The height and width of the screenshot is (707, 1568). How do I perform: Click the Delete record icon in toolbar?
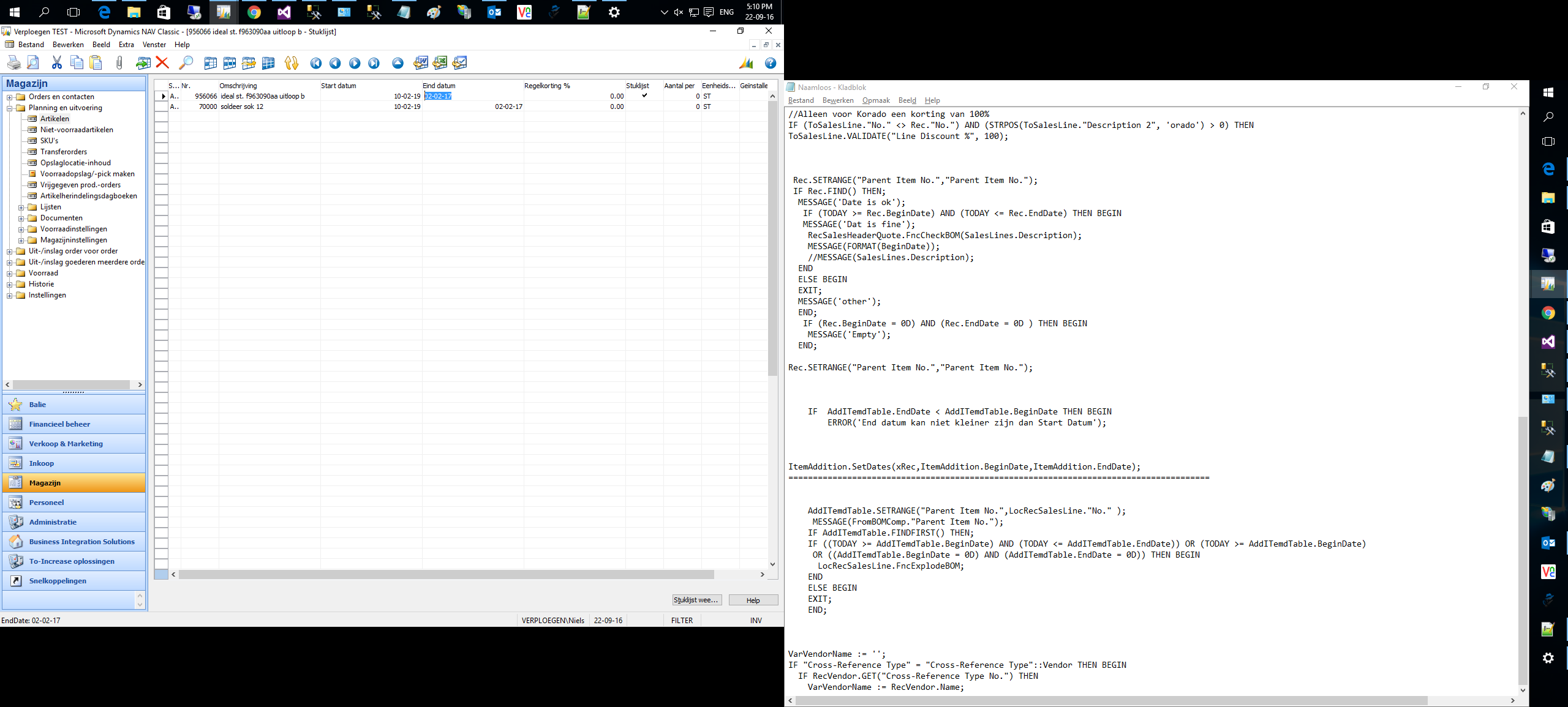pos(160,64)
